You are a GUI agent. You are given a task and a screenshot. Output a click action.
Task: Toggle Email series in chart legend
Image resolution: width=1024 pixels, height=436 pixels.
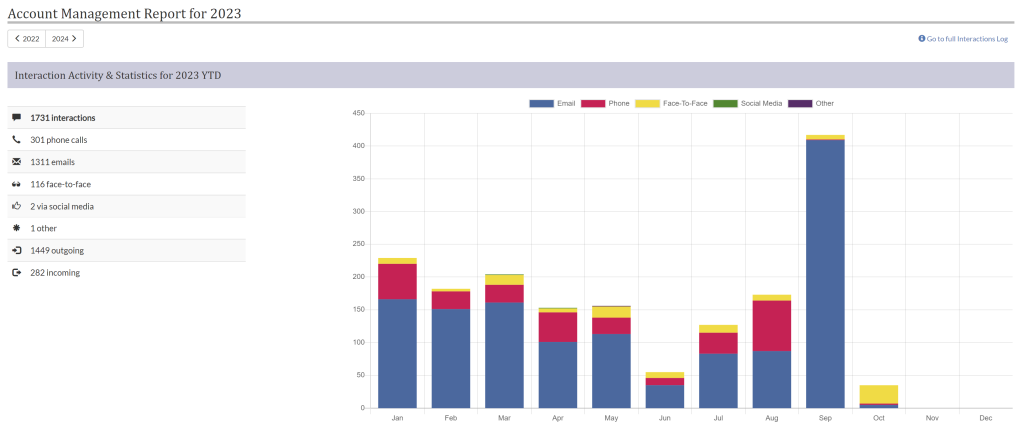pyautogui.click(x=554, y=103)
